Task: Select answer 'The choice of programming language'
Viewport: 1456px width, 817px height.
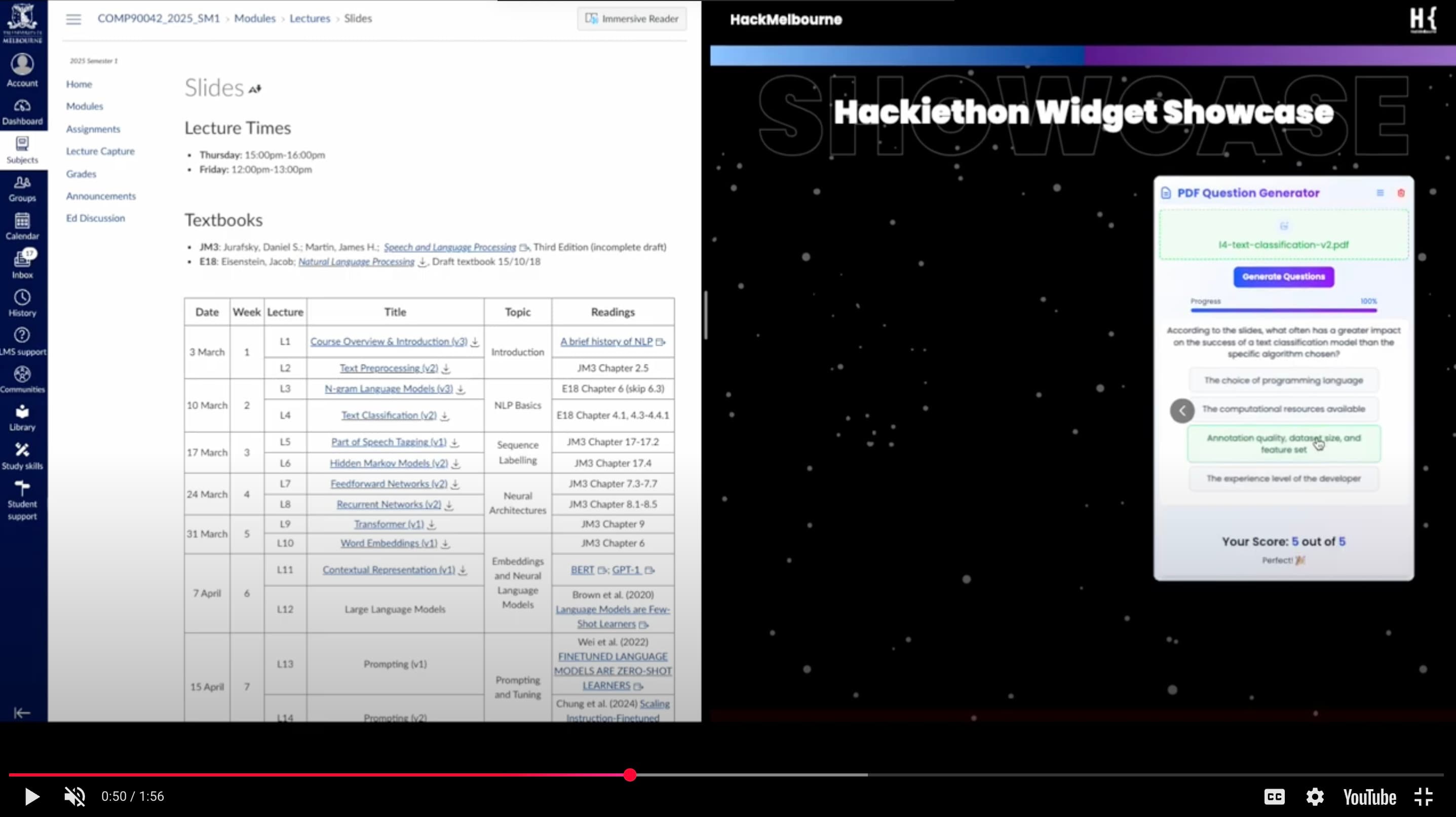Action: pyautogui.click(x=1283, y=381)
